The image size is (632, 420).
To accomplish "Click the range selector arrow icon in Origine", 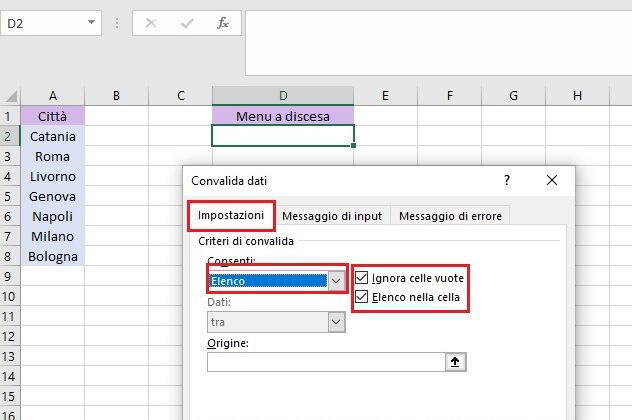I will (455, 362).
